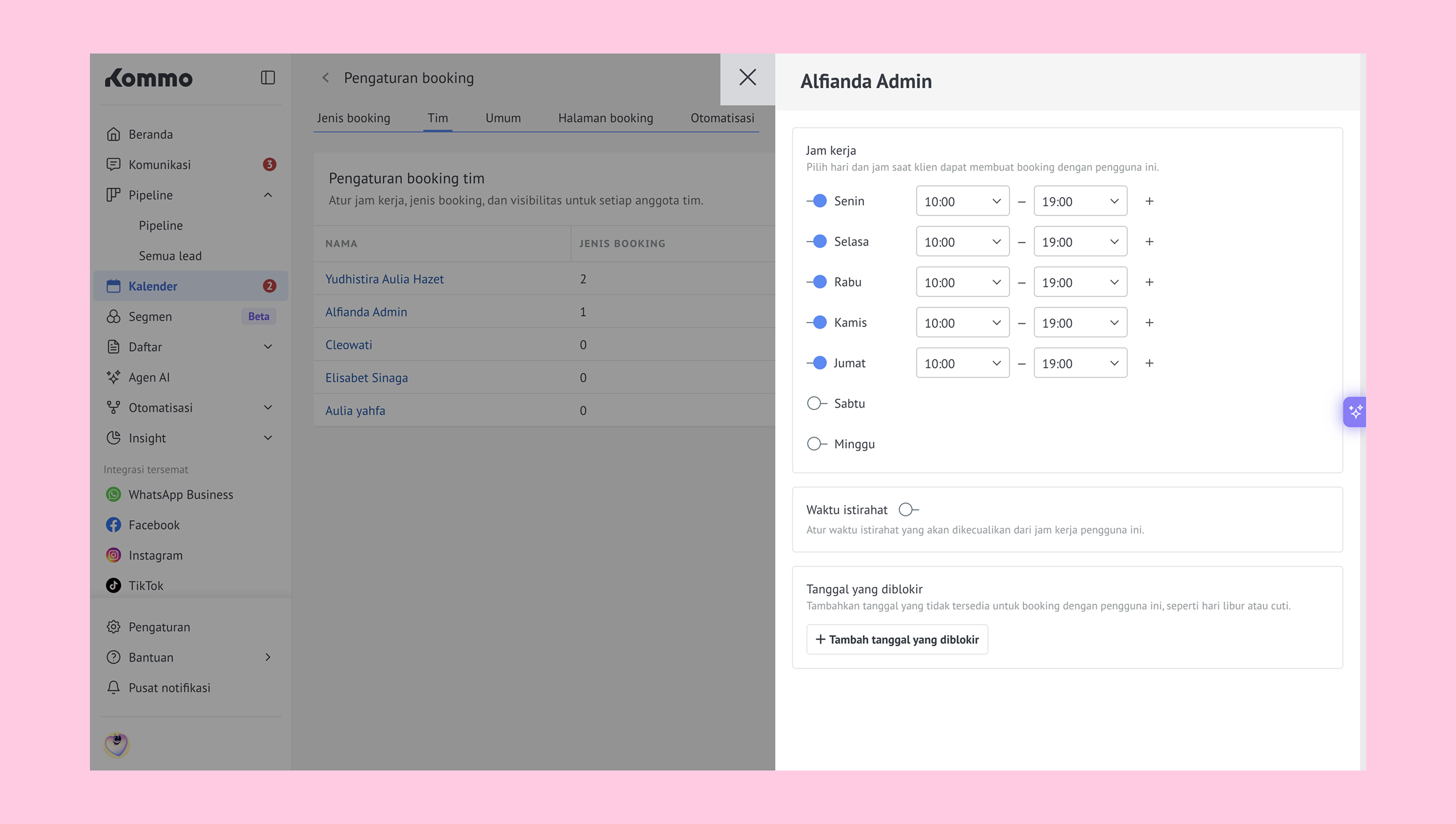Disable the Jumat working day toggle
The height and width of the screenshot is (824, 1456).
[817, 363]
